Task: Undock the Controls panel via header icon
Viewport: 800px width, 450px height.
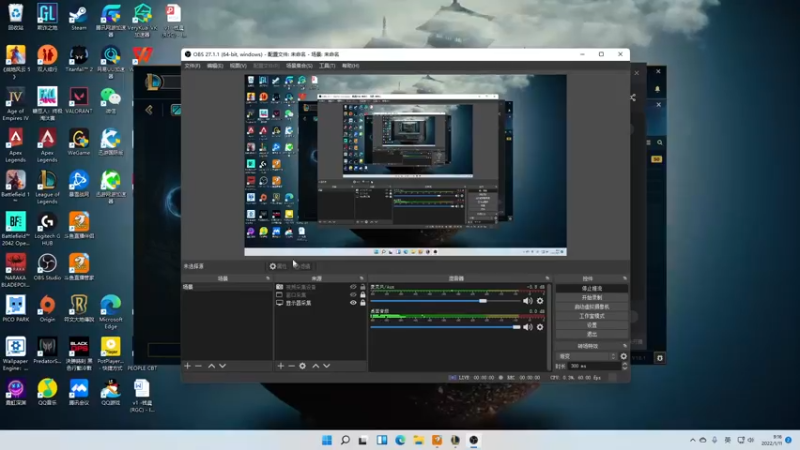Action: pos(624,279)
